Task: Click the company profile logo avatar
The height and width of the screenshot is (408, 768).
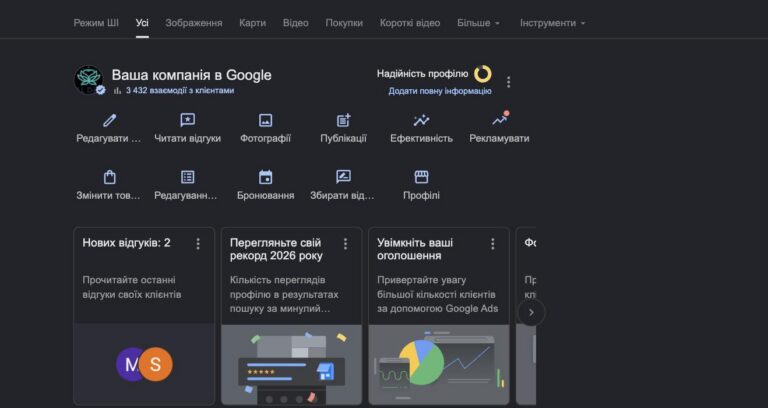Action: pos(89,79)
